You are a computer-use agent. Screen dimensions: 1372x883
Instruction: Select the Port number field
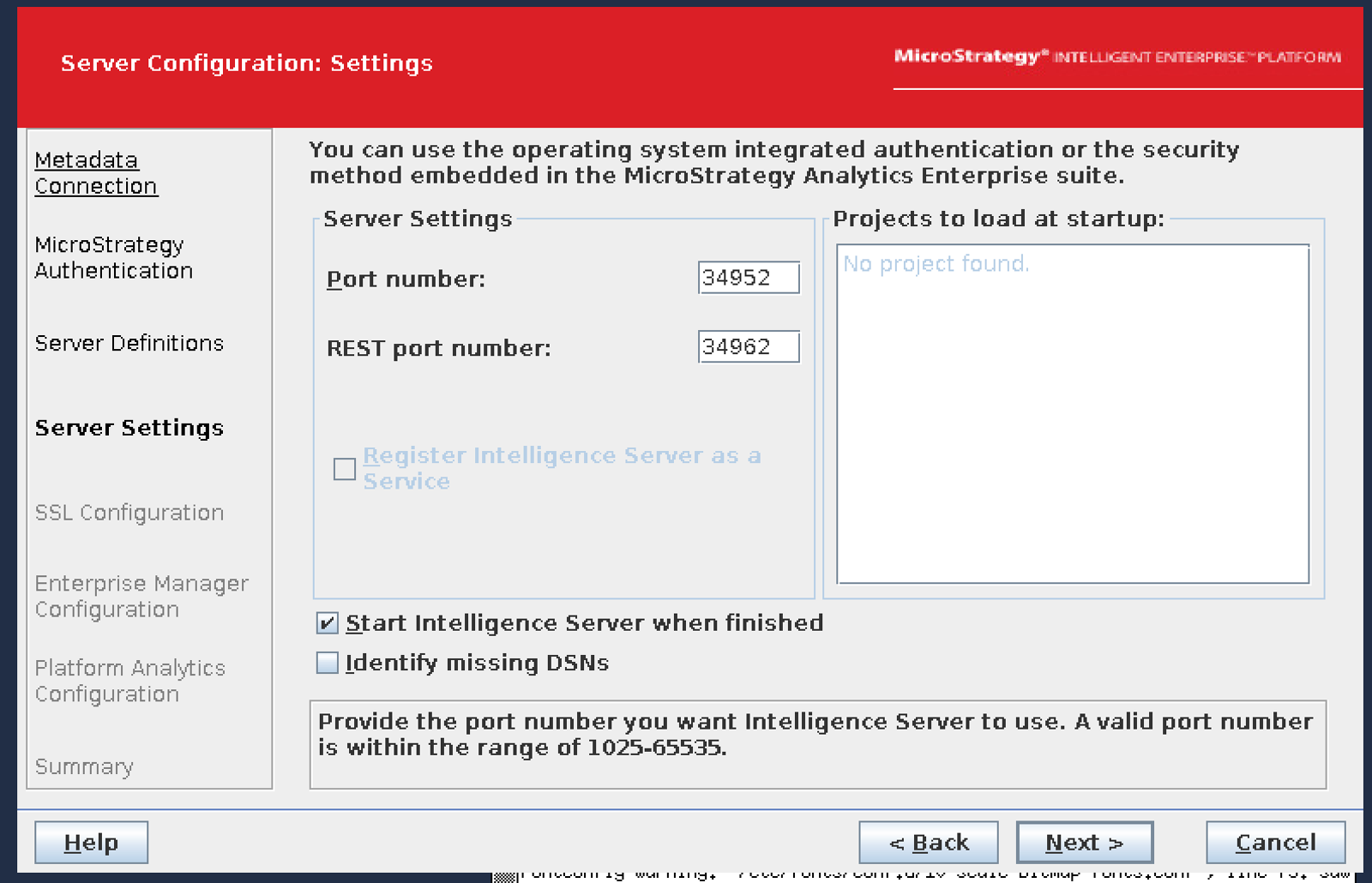(748, 278)
